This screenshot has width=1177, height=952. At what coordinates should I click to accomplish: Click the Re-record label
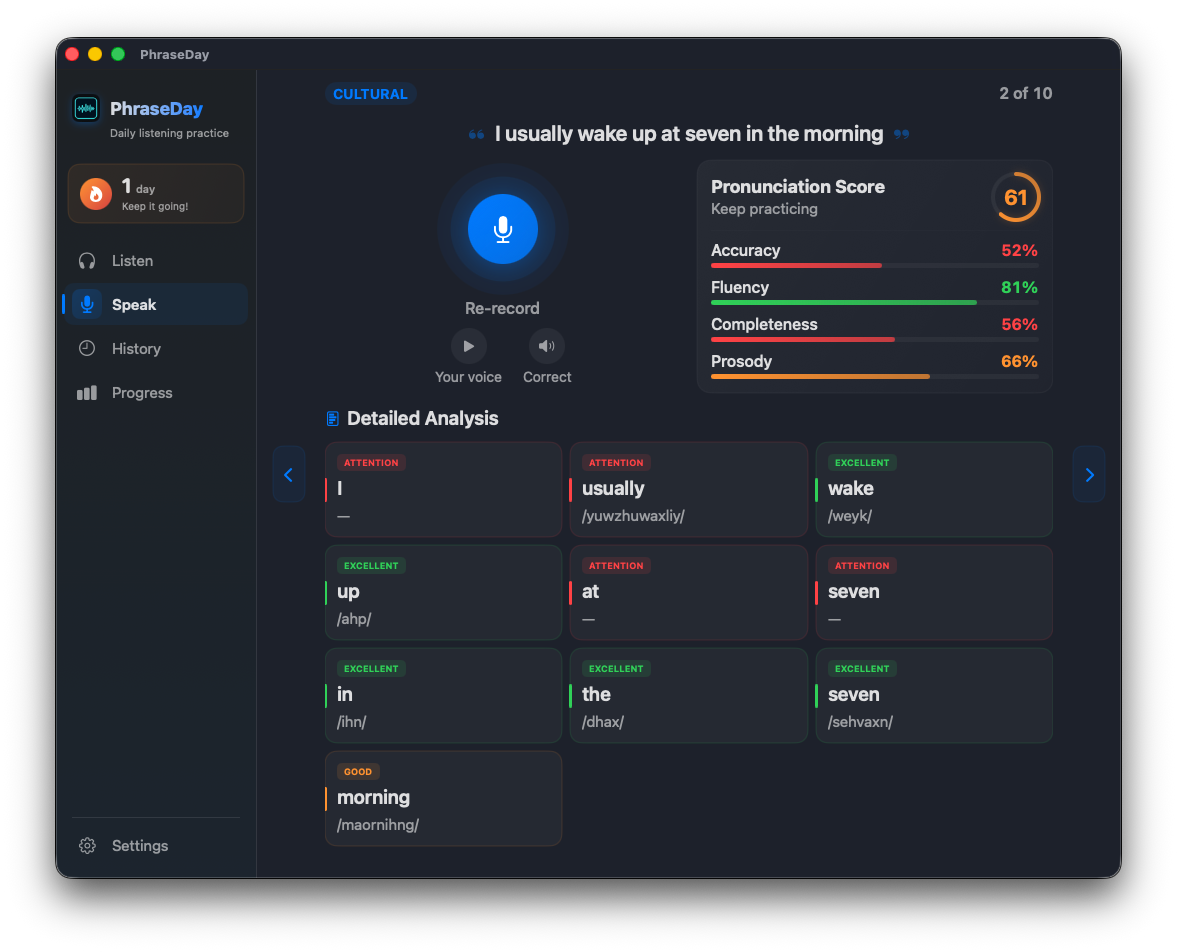tap(502, 308)
